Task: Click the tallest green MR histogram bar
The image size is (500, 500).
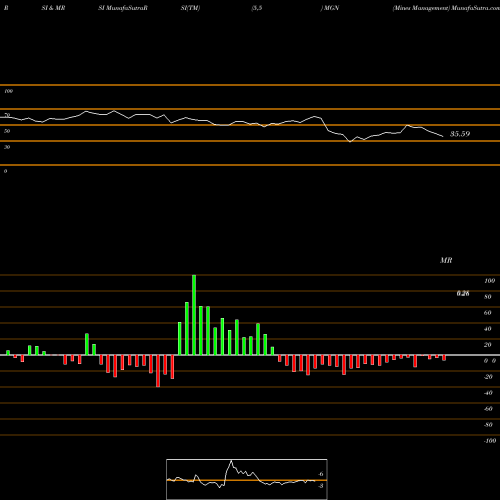Action: point(194,315)
